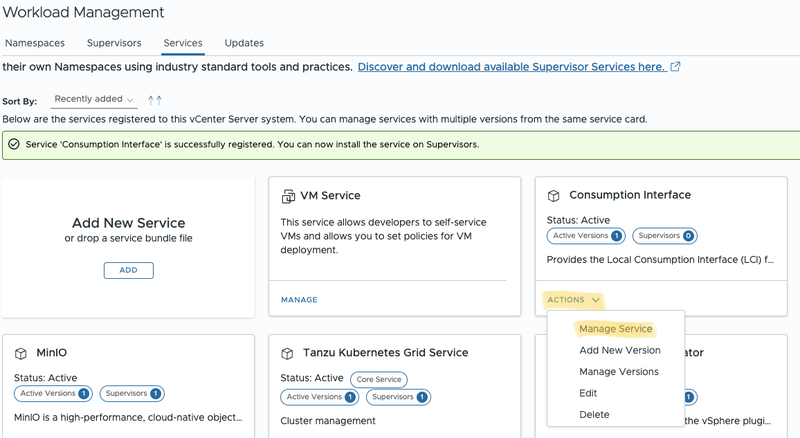Switch to the Supervisors tab

(114, 43)
